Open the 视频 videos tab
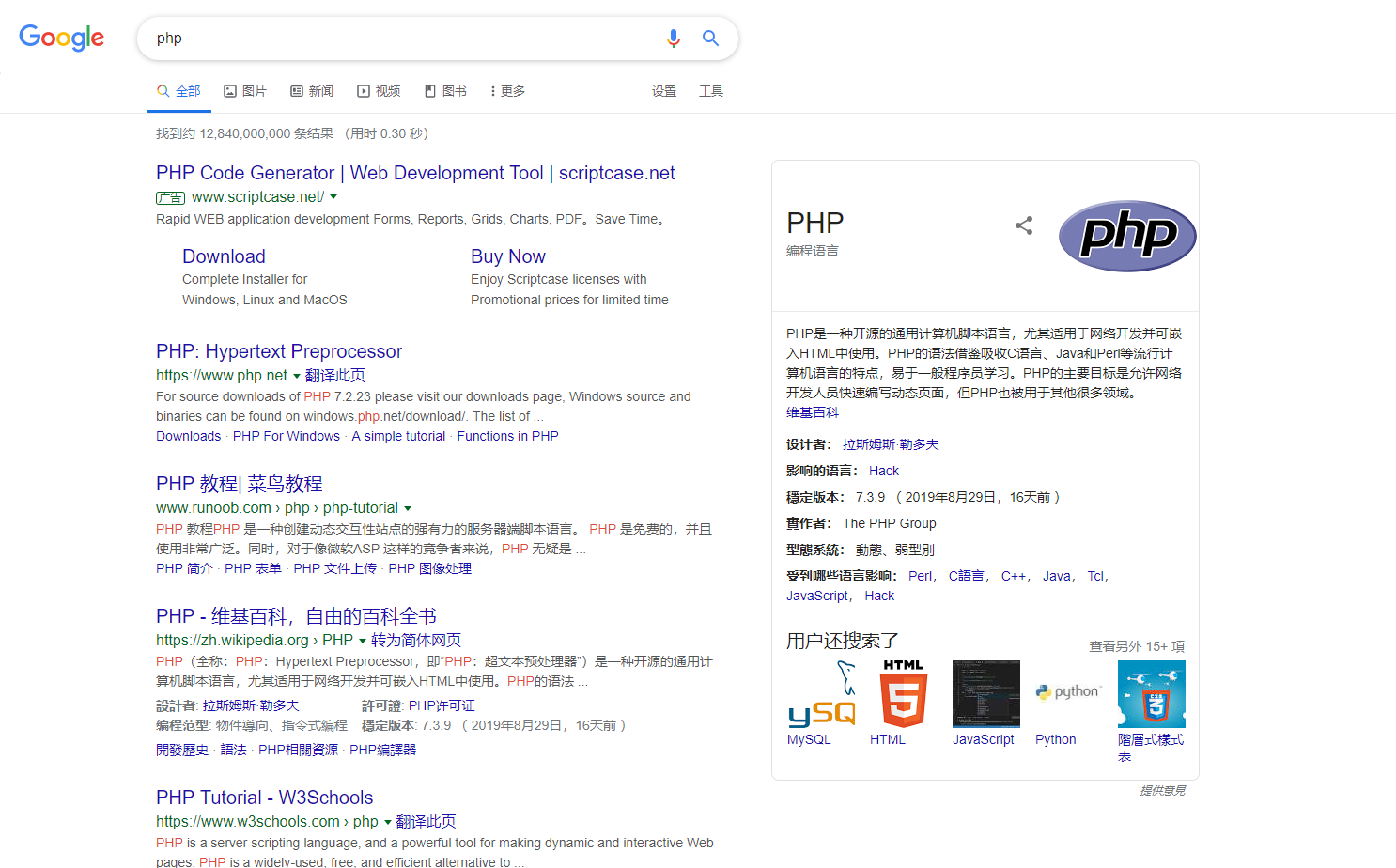 [379, 91]
